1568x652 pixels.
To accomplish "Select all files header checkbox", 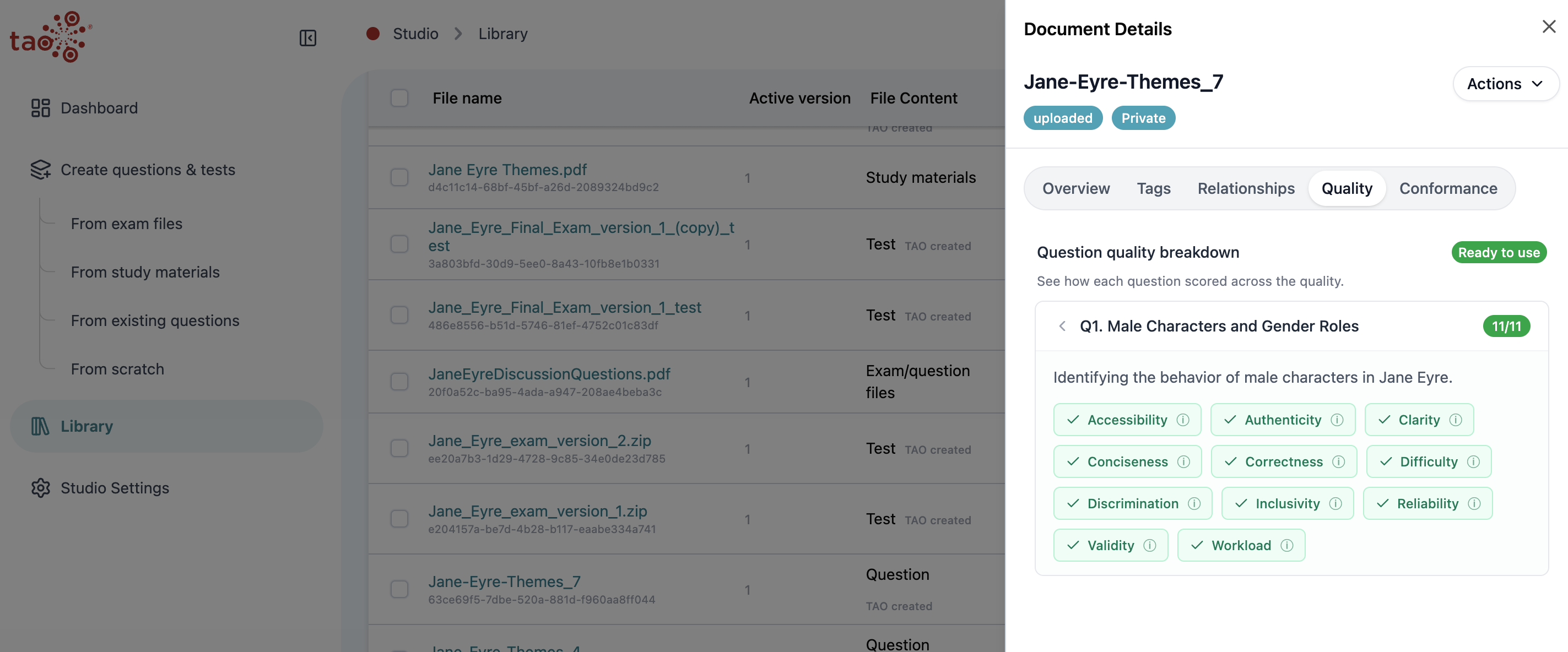I will point(399,98).
